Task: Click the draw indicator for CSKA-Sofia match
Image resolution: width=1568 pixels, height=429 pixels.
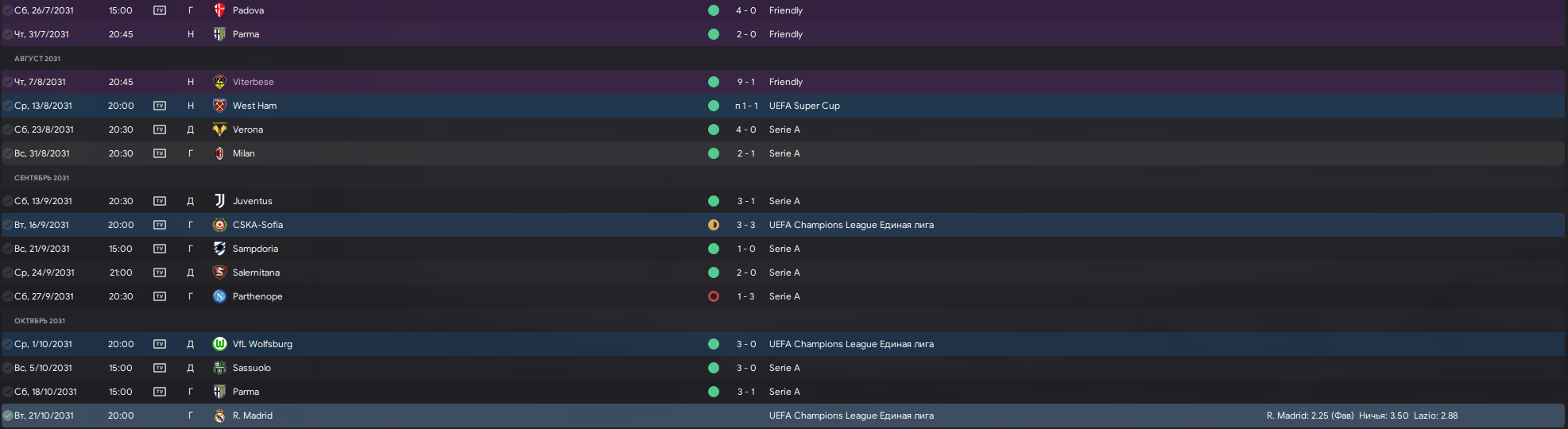Action: pos(714,225)
